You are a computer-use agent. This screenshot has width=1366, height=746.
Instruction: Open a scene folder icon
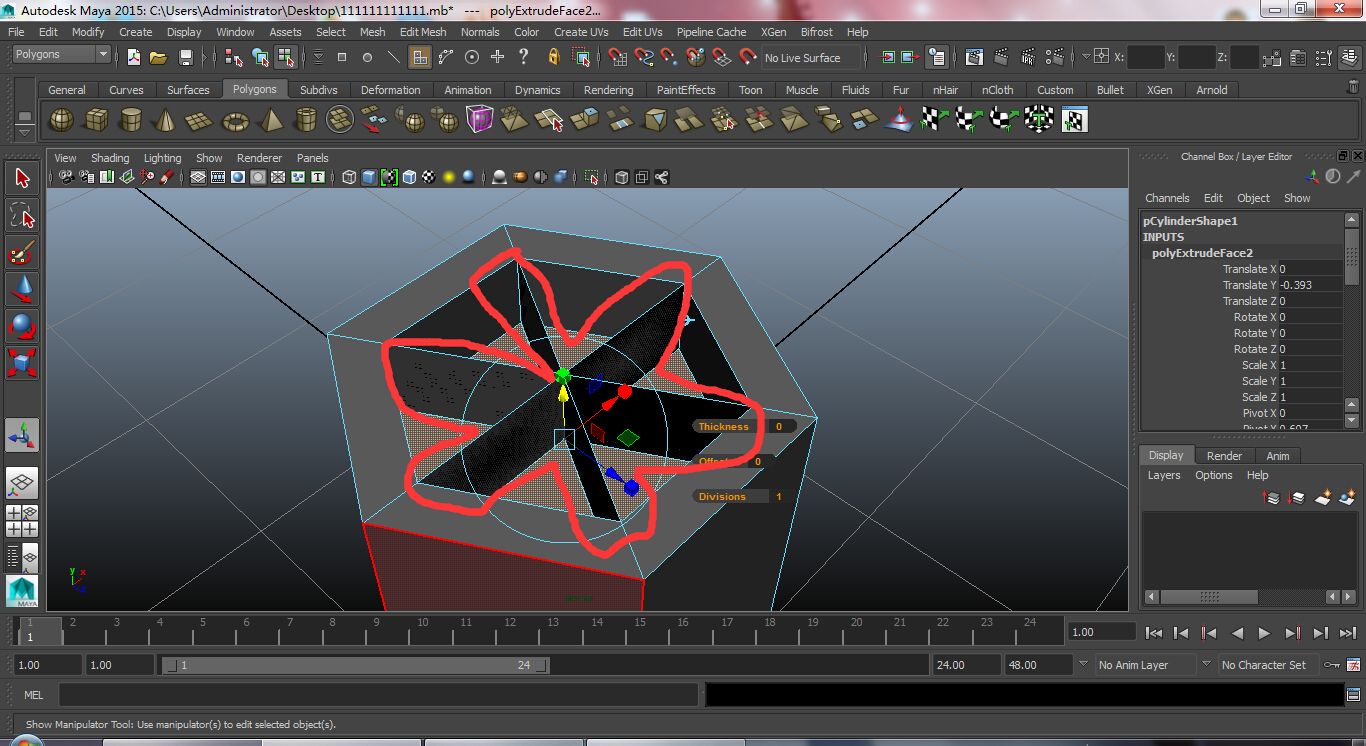pyautogui.click(x=158, y=57)
